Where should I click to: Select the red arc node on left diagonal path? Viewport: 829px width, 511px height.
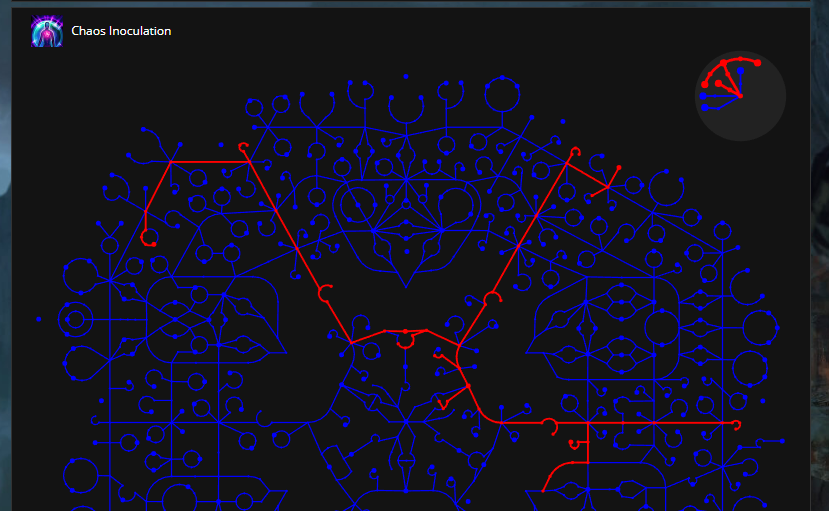[325, 293]
